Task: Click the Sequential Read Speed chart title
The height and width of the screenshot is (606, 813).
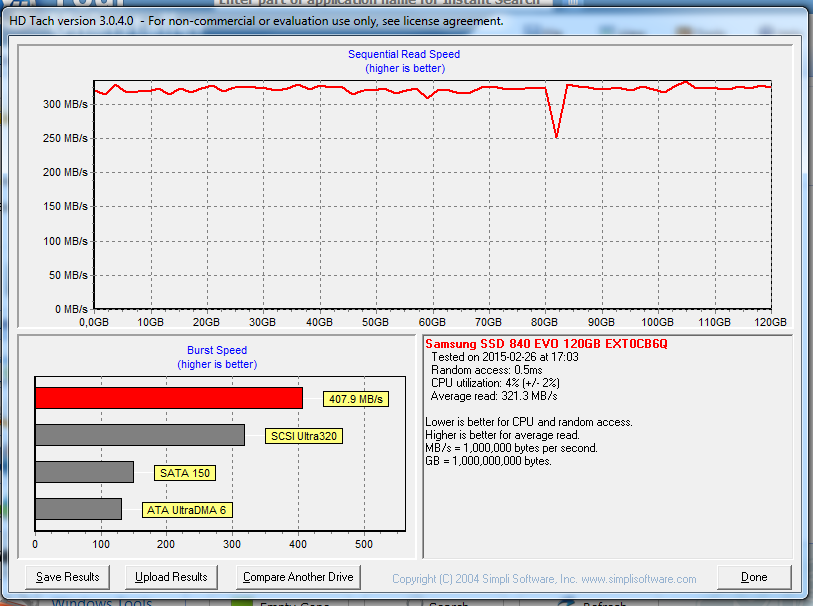Action: point(404,54)
